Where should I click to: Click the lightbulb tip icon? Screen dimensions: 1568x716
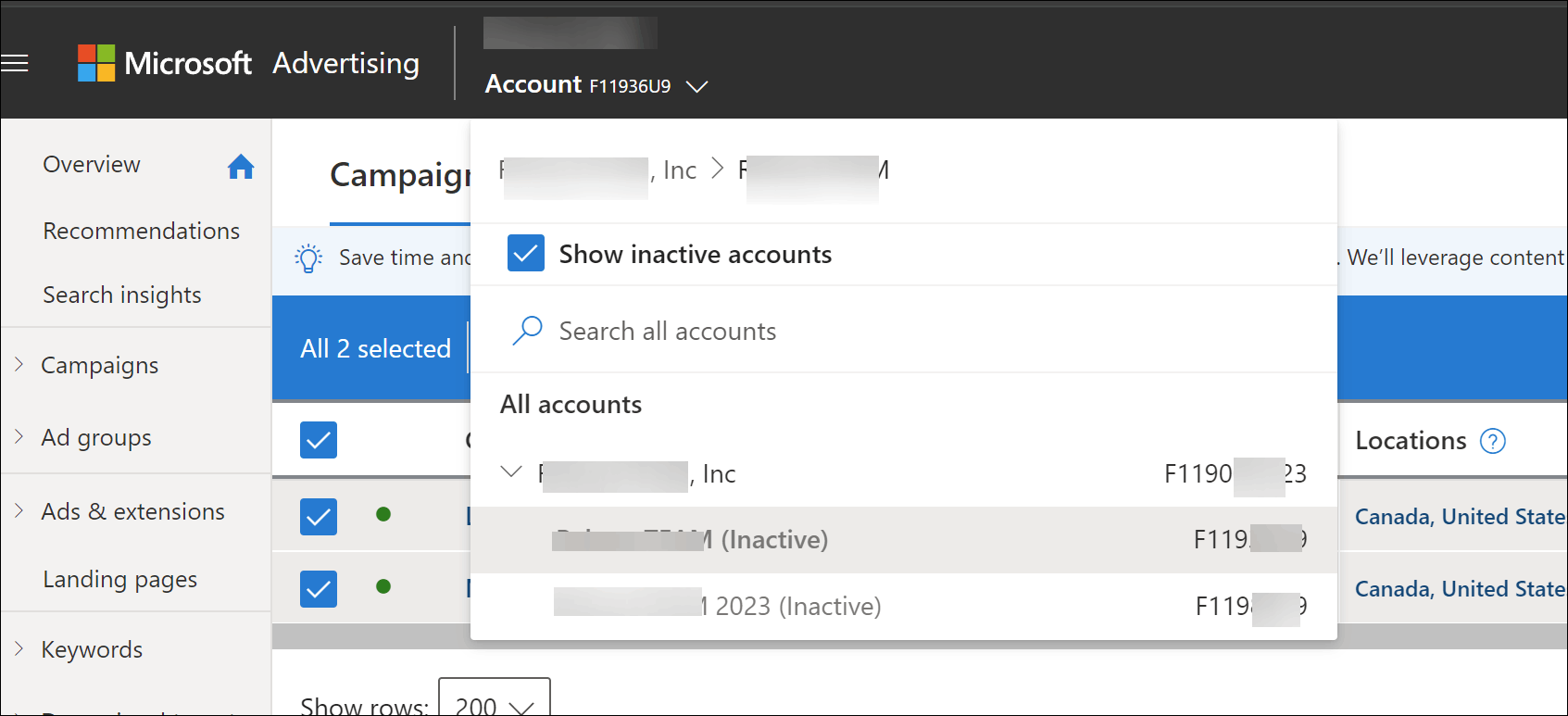point(308,258)
